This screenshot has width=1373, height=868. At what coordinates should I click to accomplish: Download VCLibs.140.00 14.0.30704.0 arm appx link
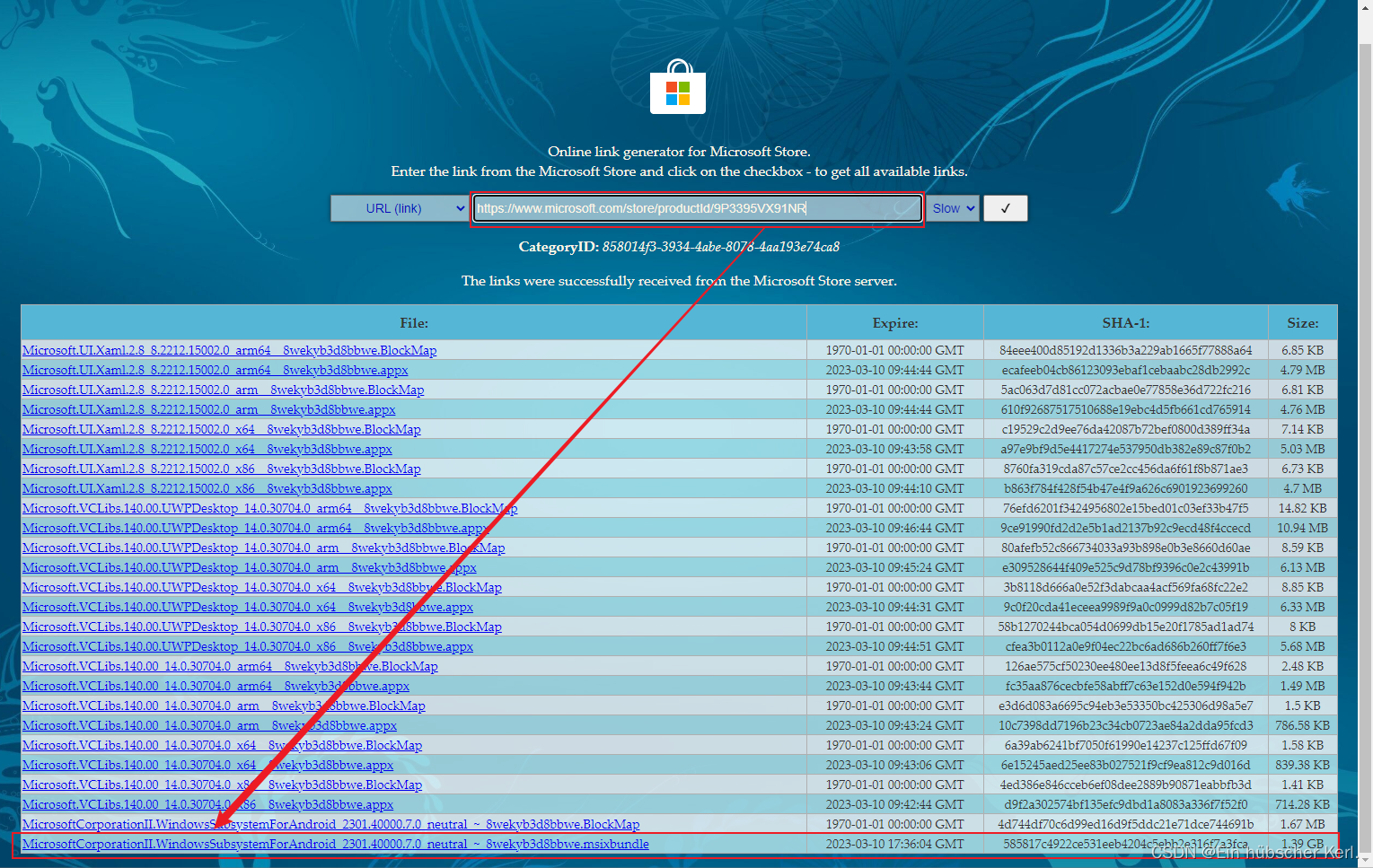click(209, 725)
